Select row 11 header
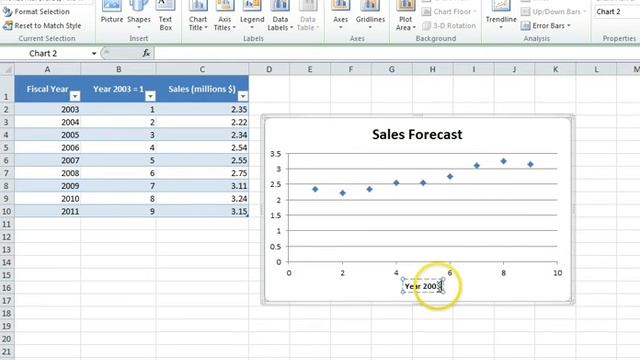Screen dimensions: 640x360 pyautogui.click(x=7, y=224)
